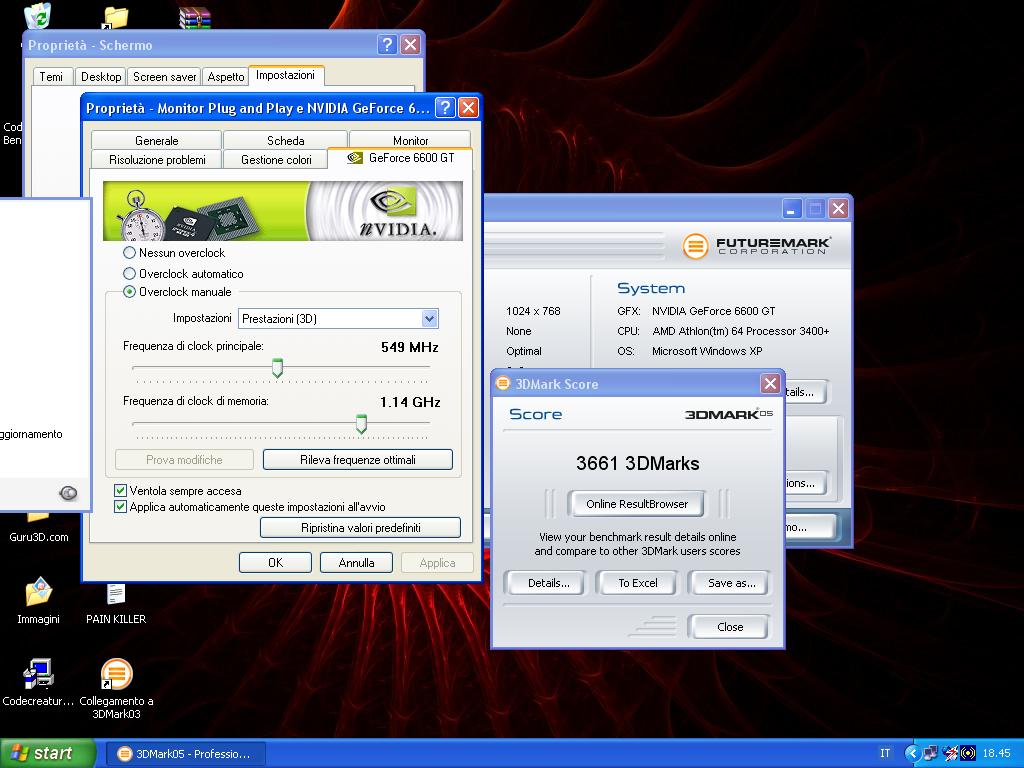Click Ripristina valori predefiniti button

pyautogui.click(x=360, y=528)
